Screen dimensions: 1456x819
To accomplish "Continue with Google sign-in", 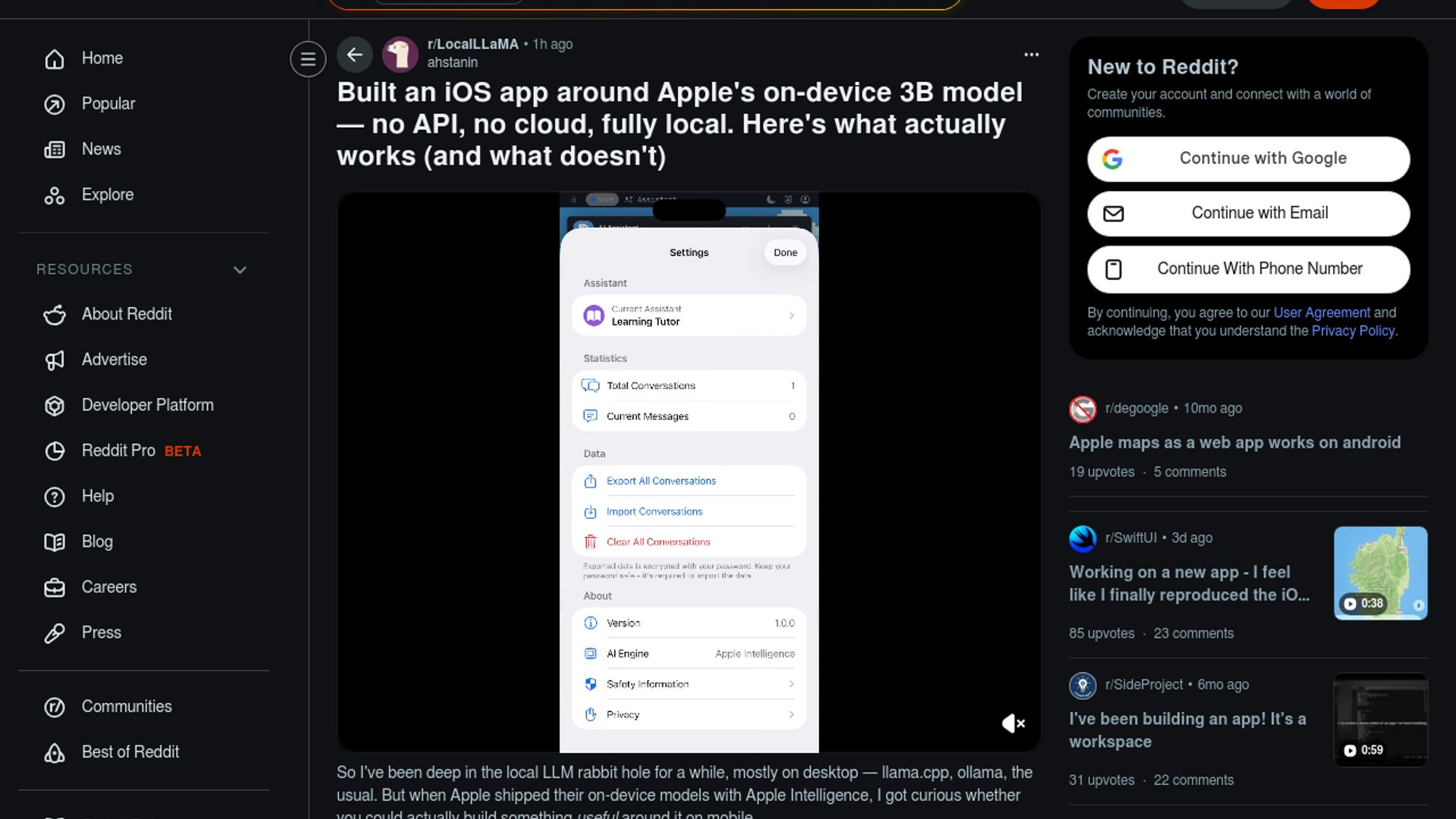I will pos(1248,158).
